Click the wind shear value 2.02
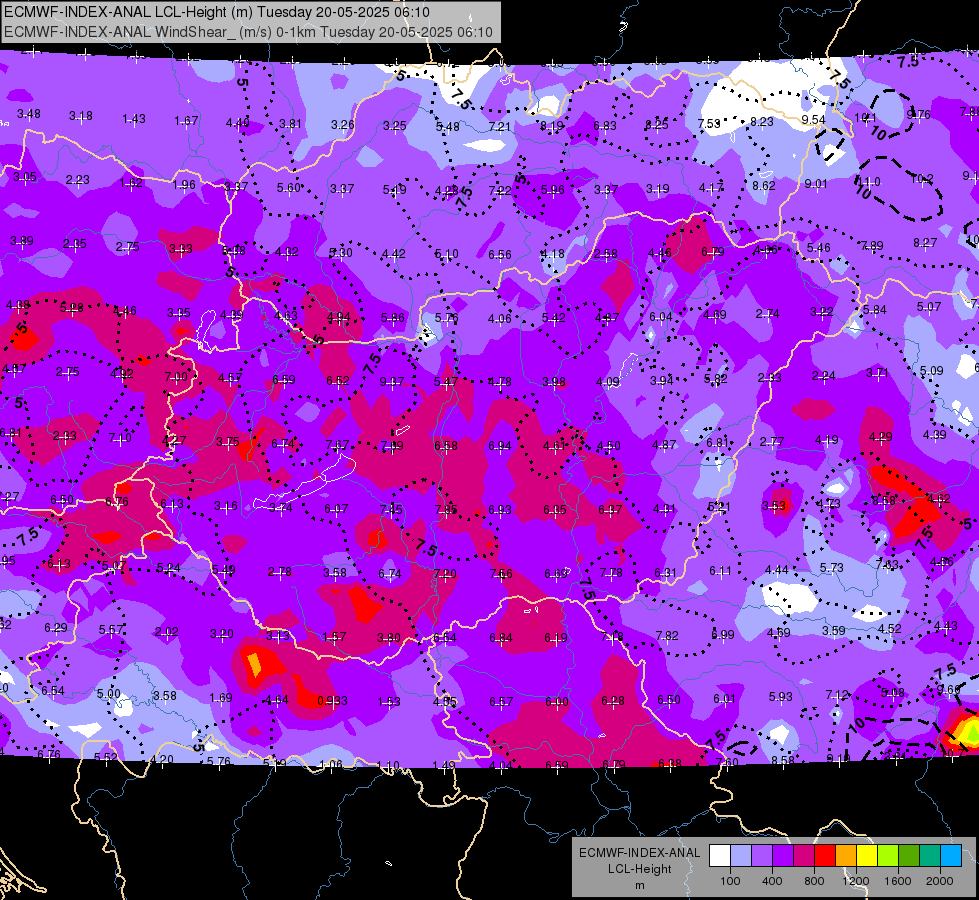The width and height of the screenshot is (979, 900). 167,631
